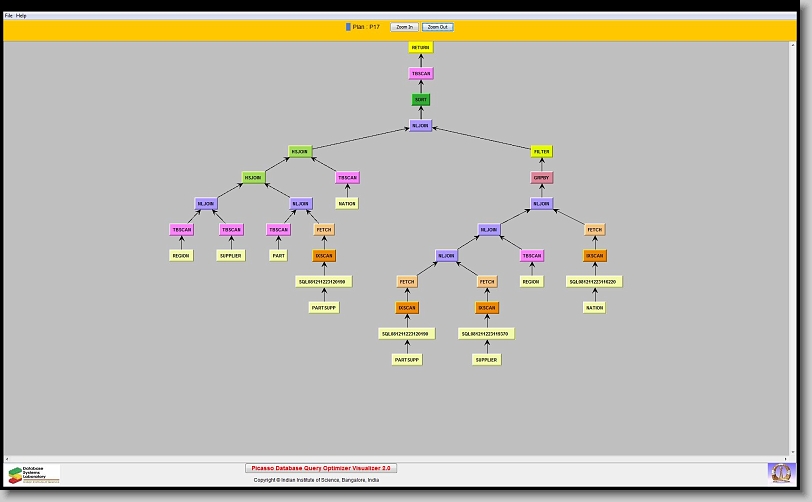Image resolution: width=812 pixels, height=502 pixels.
Task: Select the Plan P17 label
Action: pyautogui.click(x=366, y=27)
